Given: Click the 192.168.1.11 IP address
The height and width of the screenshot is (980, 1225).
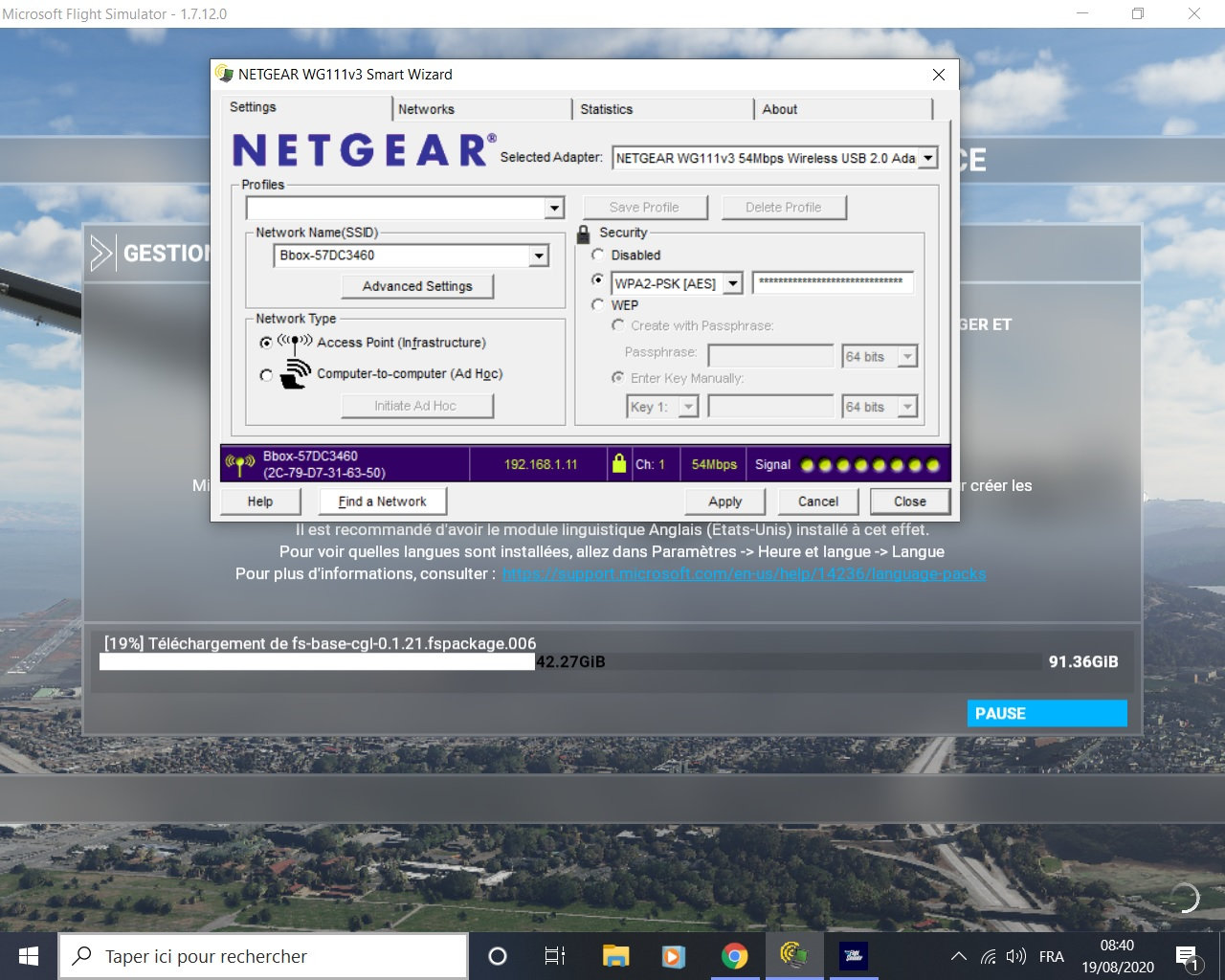Looking at the screenshot, I should coord(541,464).
